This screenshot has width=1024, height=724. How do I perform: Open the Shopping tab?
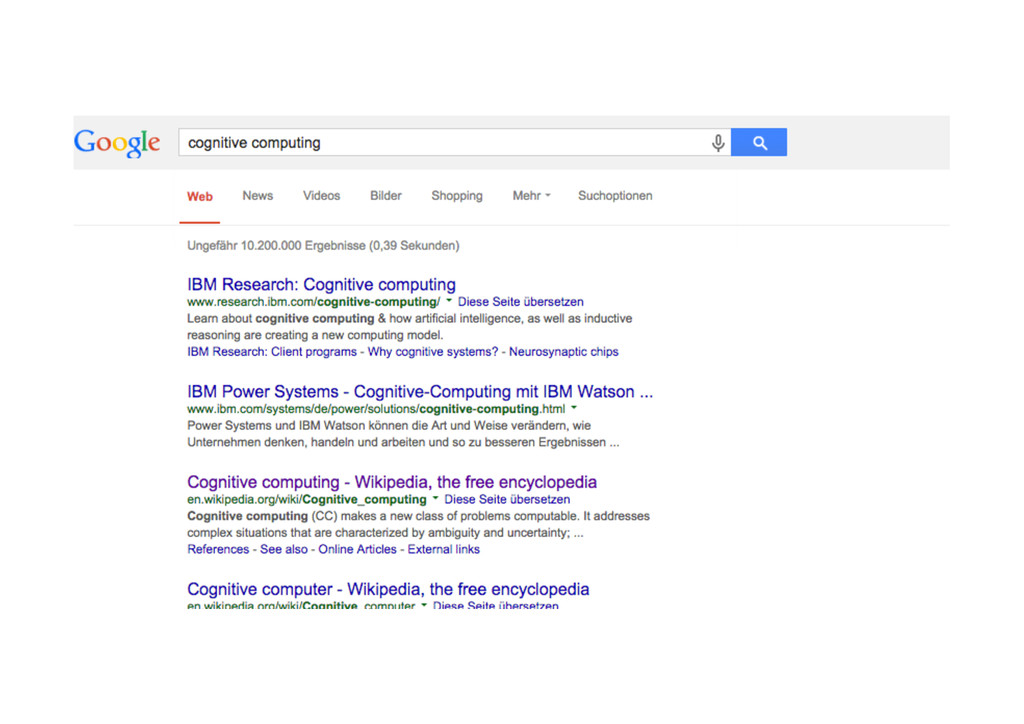(457, 196)
